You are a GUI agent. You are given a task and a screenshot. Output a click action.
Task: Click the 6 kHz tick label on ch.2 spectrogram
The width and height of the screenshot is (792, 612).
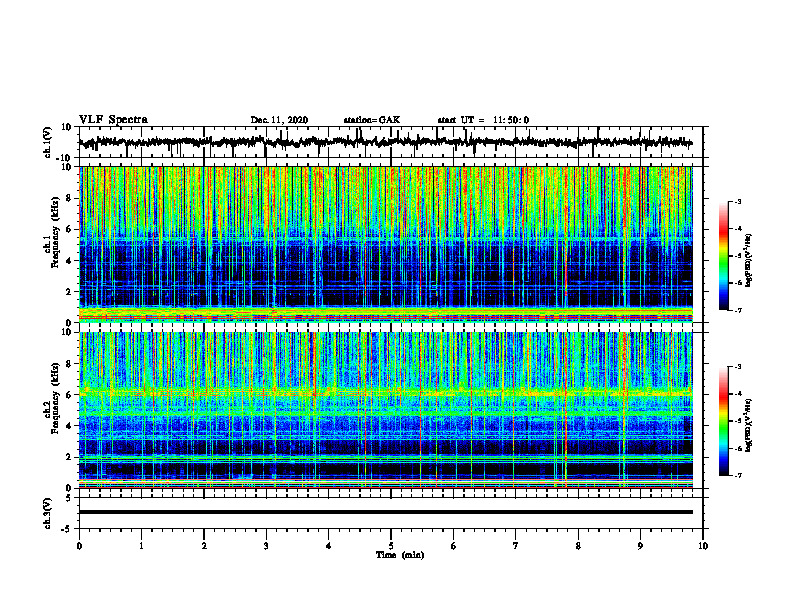point(69,395)
